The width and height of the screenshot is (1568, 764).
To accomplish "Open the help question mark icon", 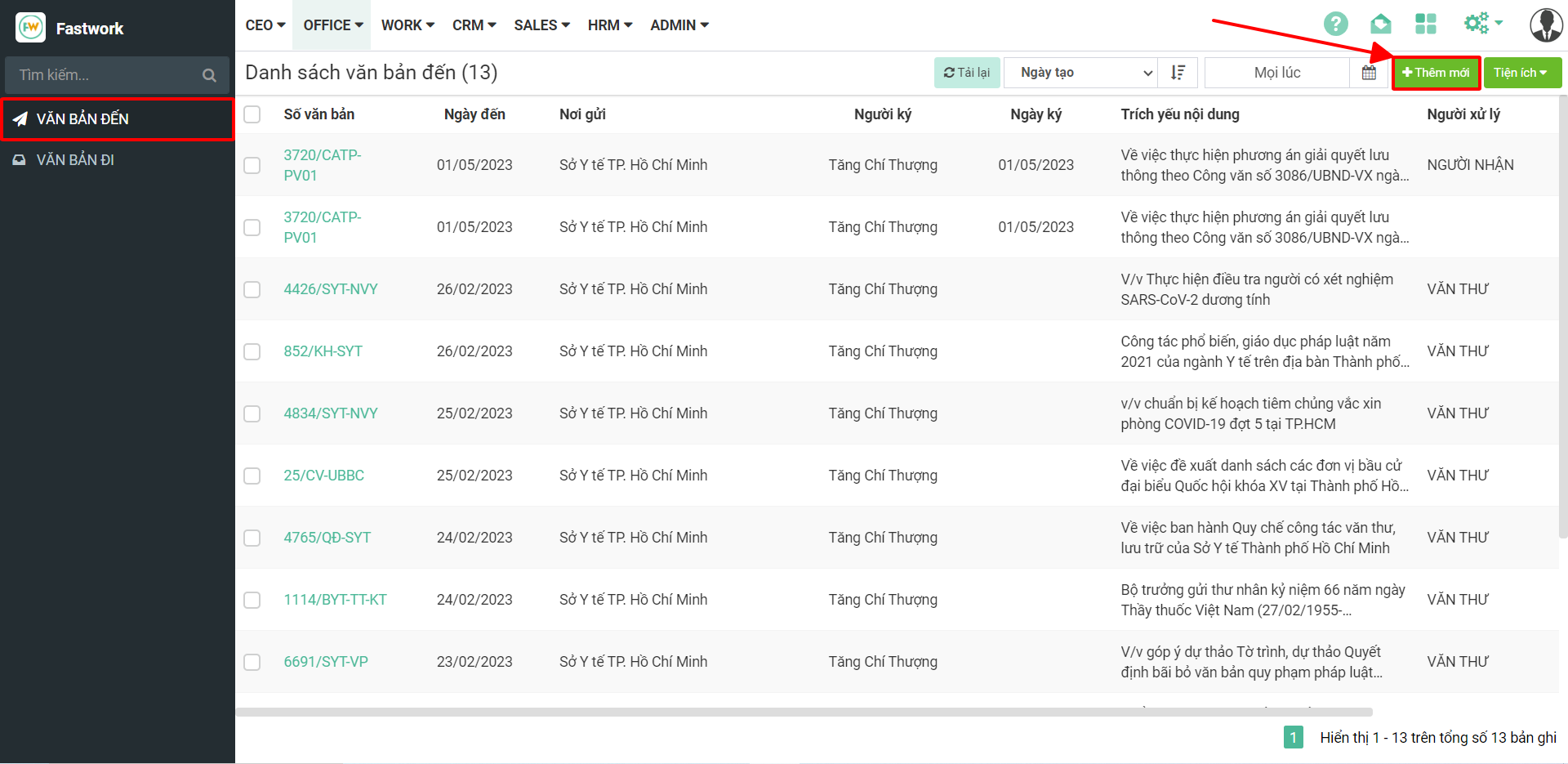I will (1335, 24).
